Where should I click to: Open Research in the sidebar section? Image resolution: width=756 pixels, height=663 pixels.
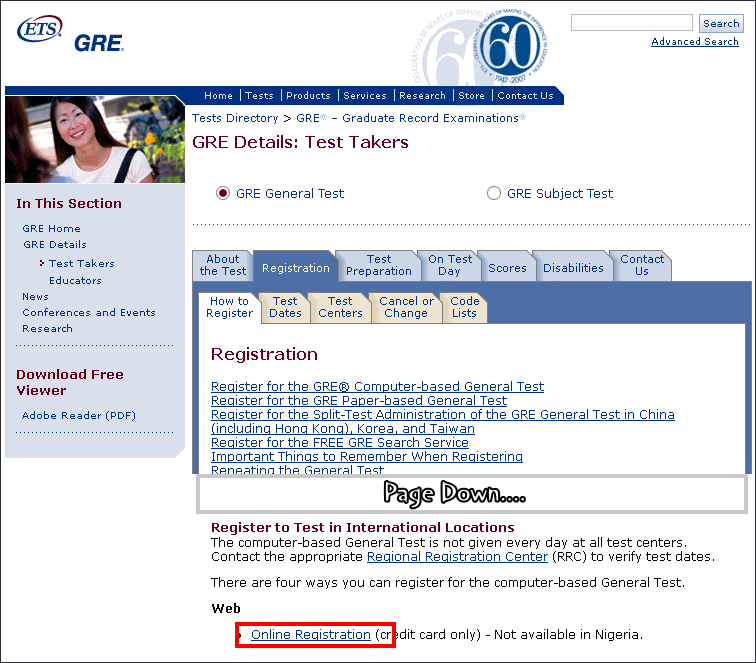(47, 328)
